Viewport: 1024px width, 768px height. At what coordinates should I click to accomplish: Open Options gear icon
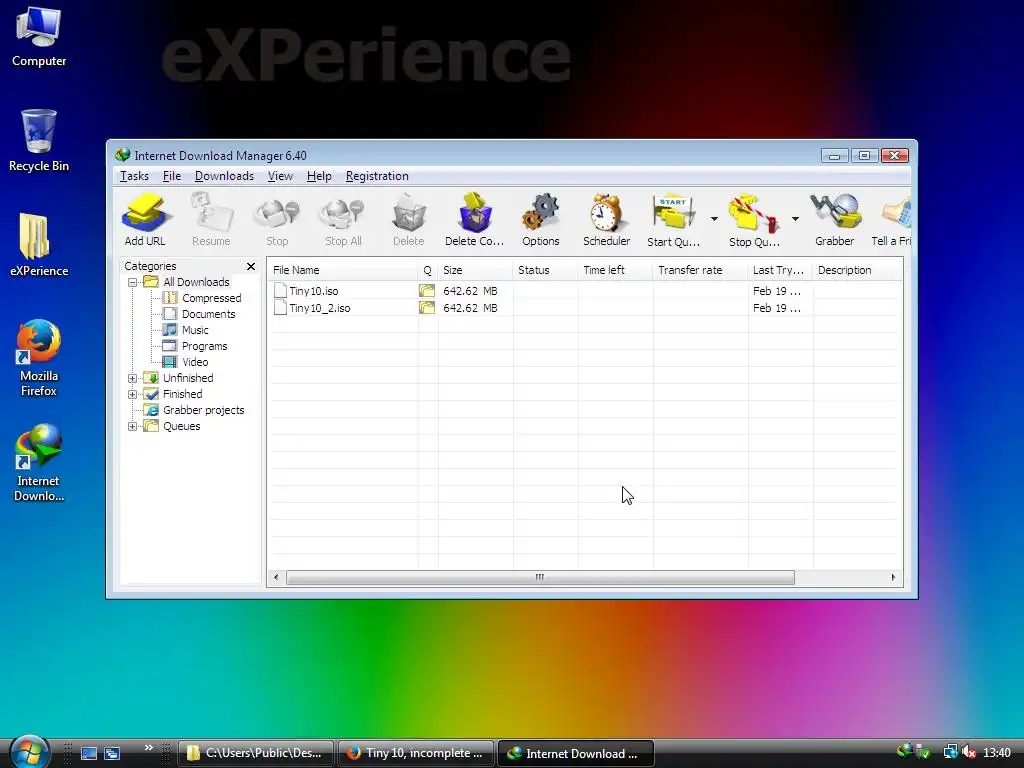coord(541,219)
